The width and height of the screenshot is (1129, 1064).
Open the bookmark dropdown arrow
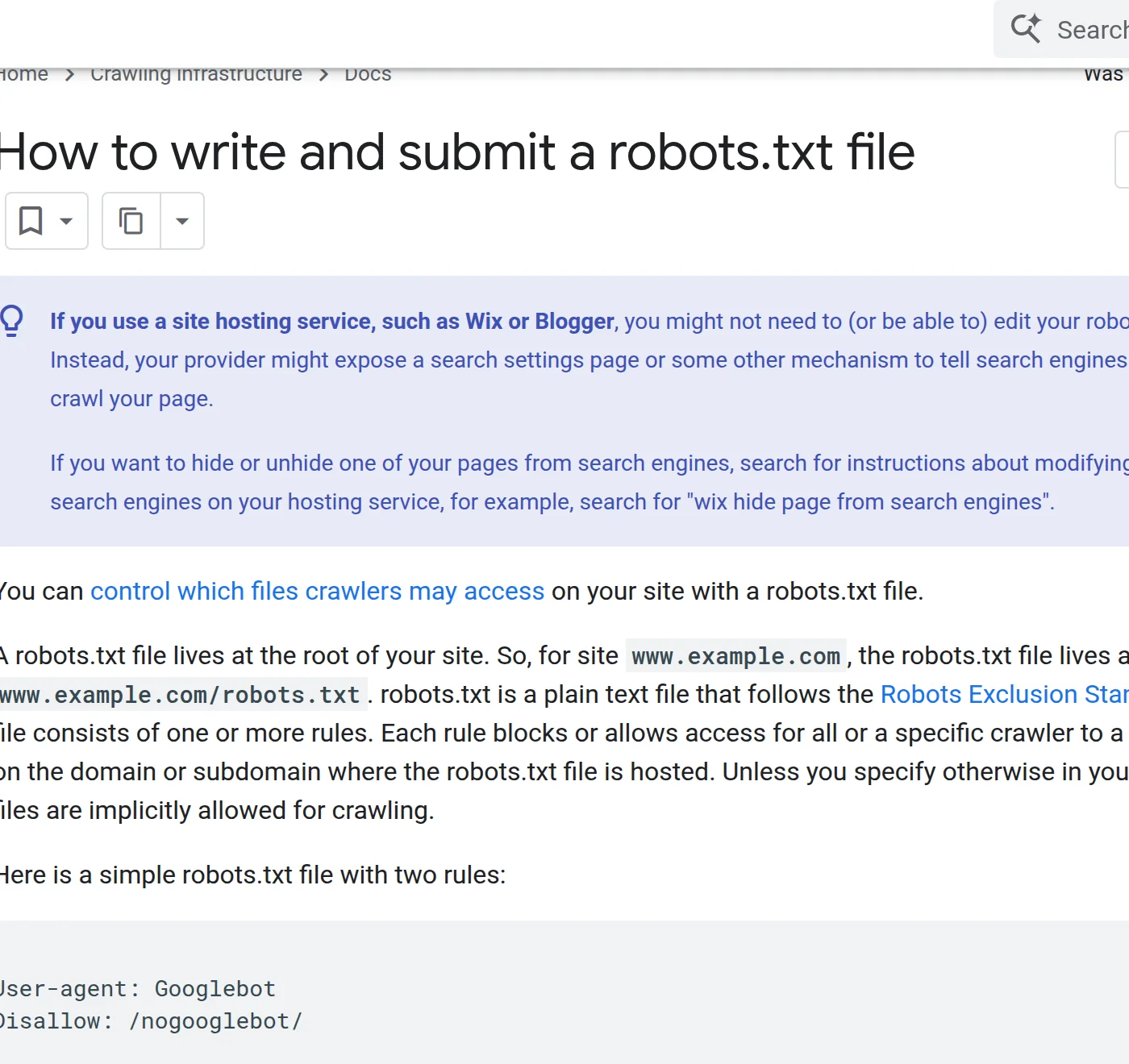point(66,221)
